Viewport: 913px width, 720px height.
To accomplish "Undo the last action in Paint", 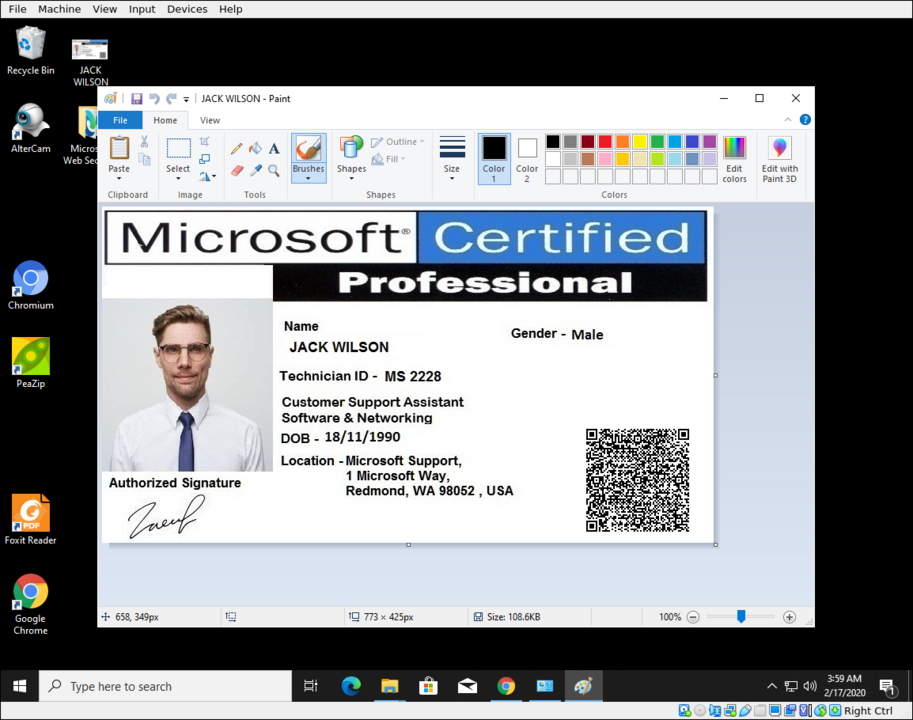I will coord(154,99).
